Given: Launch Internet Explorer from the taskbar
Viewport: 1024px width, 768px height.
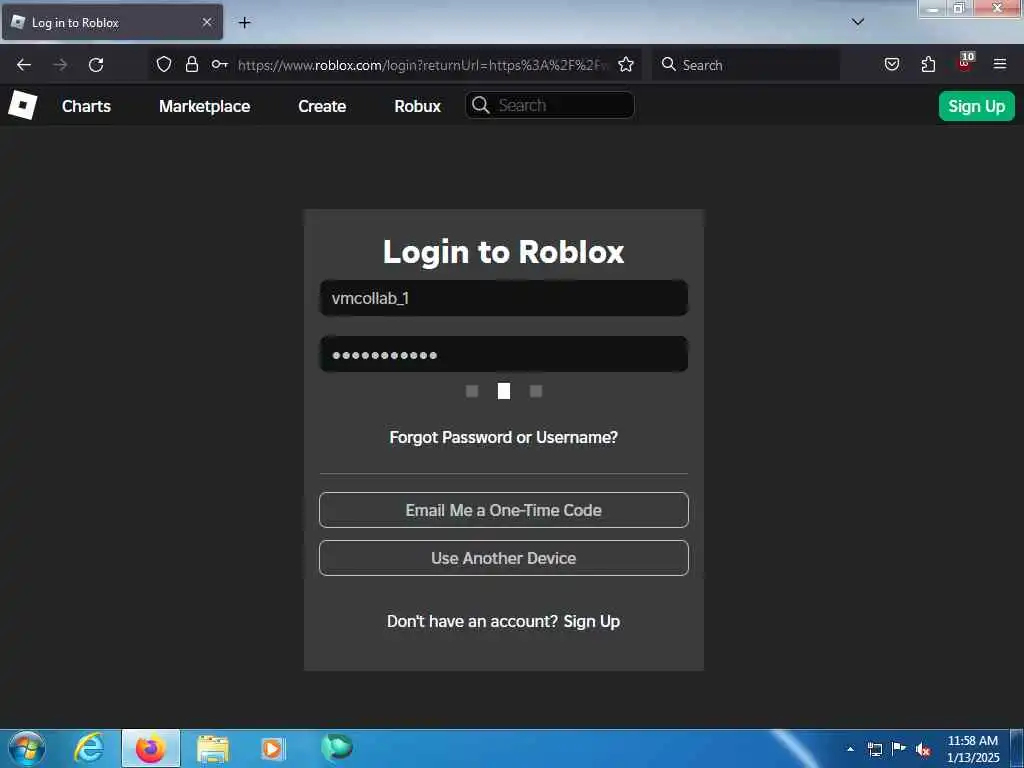Looking at the screenshot, I should [89, 748].
